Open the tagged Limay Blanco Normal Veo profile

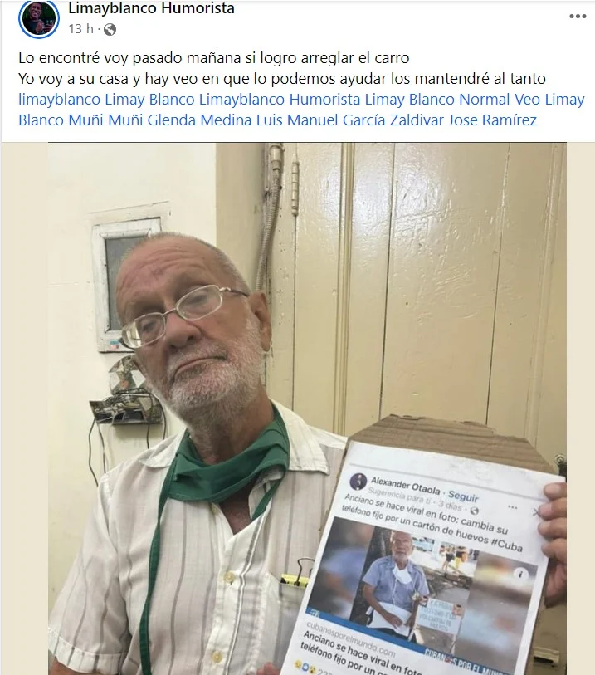click(x=475, y=100)
